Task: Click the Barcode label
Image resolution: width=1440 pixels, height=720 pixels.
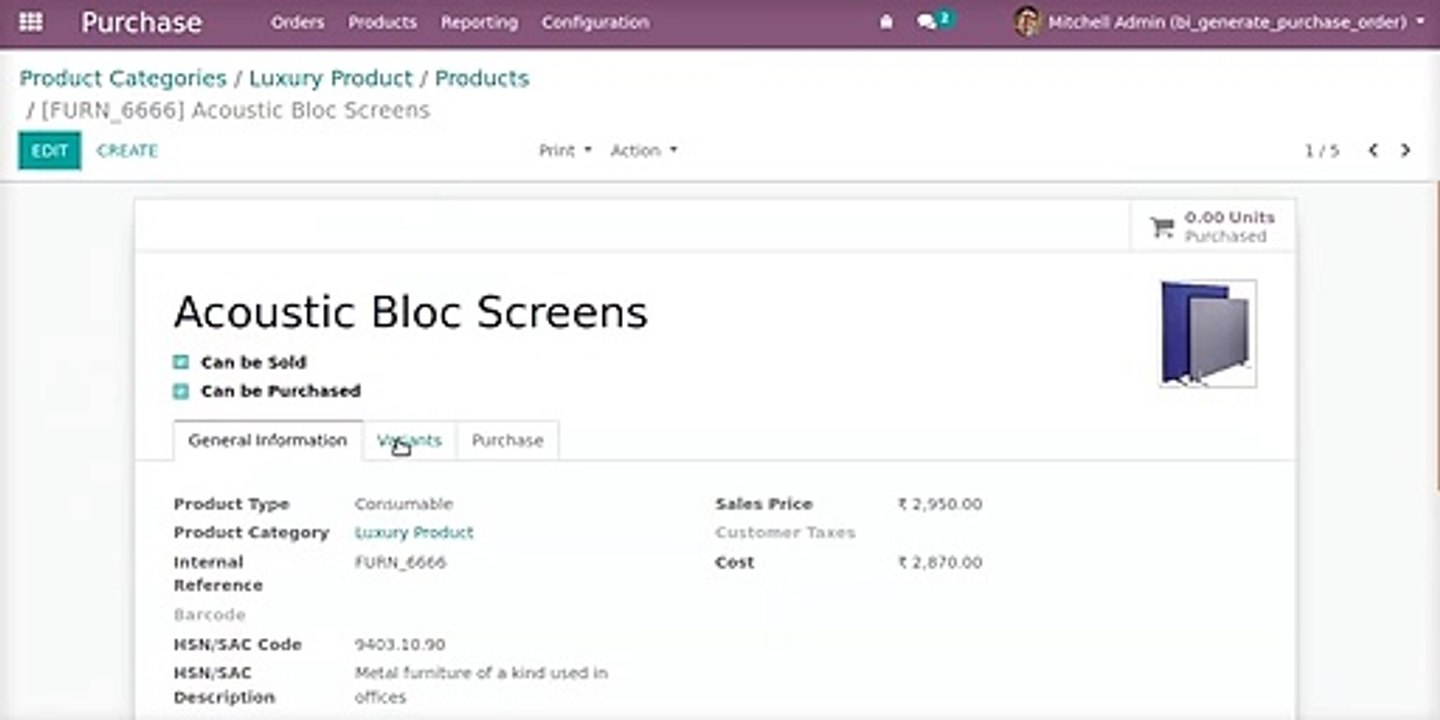Action: coord(209,615)
